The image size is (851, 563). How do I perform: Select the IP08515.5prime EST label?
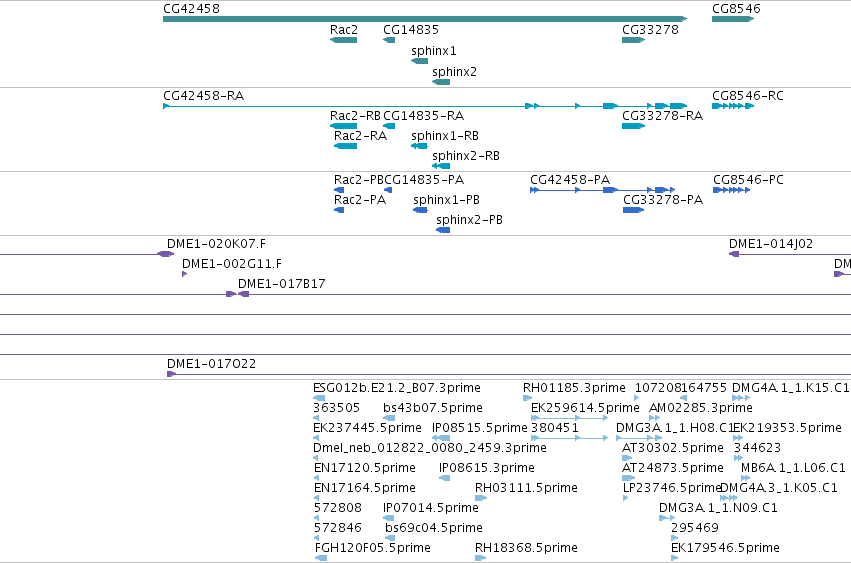click(x=480, y=428)
